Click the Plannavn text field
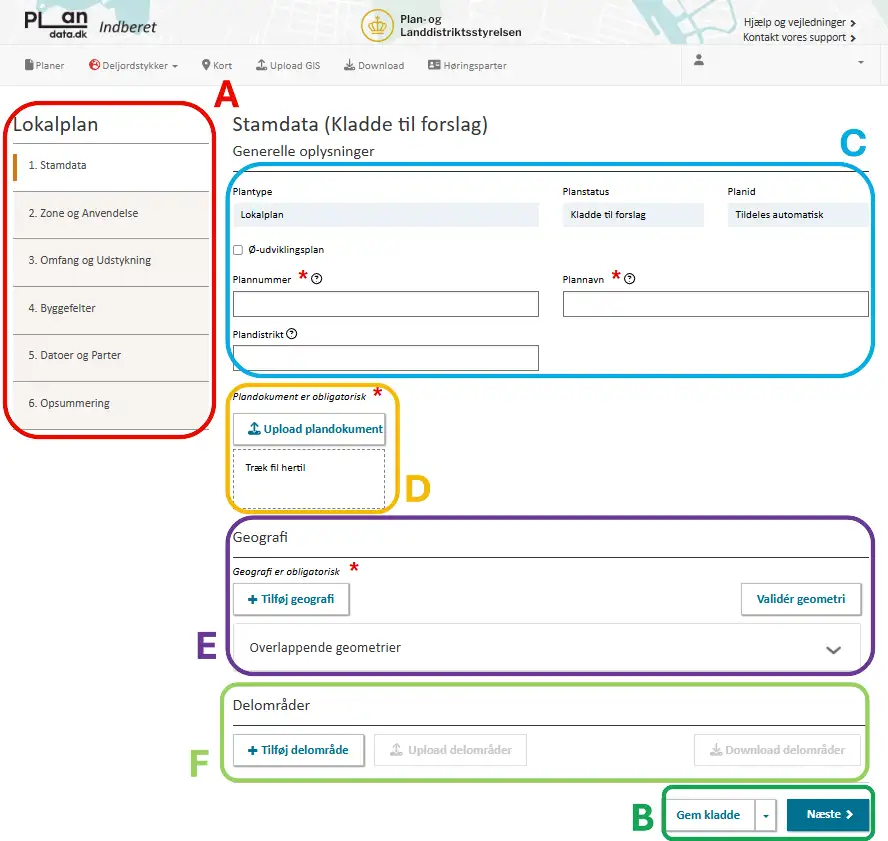 (715, 304)
